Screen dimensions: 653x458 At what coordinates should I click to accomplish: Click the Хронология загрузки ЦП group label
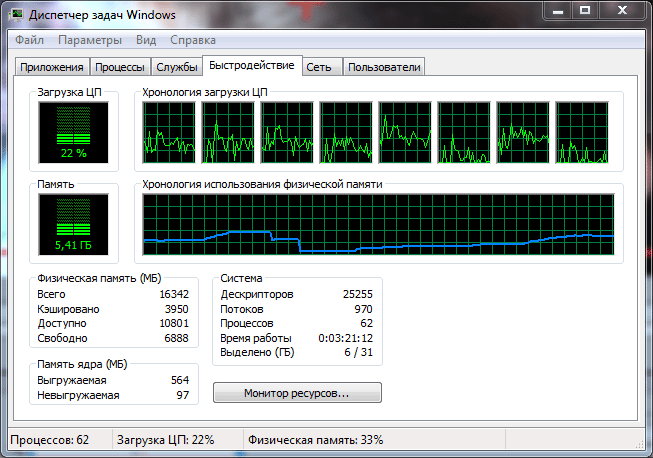(205, 92)
